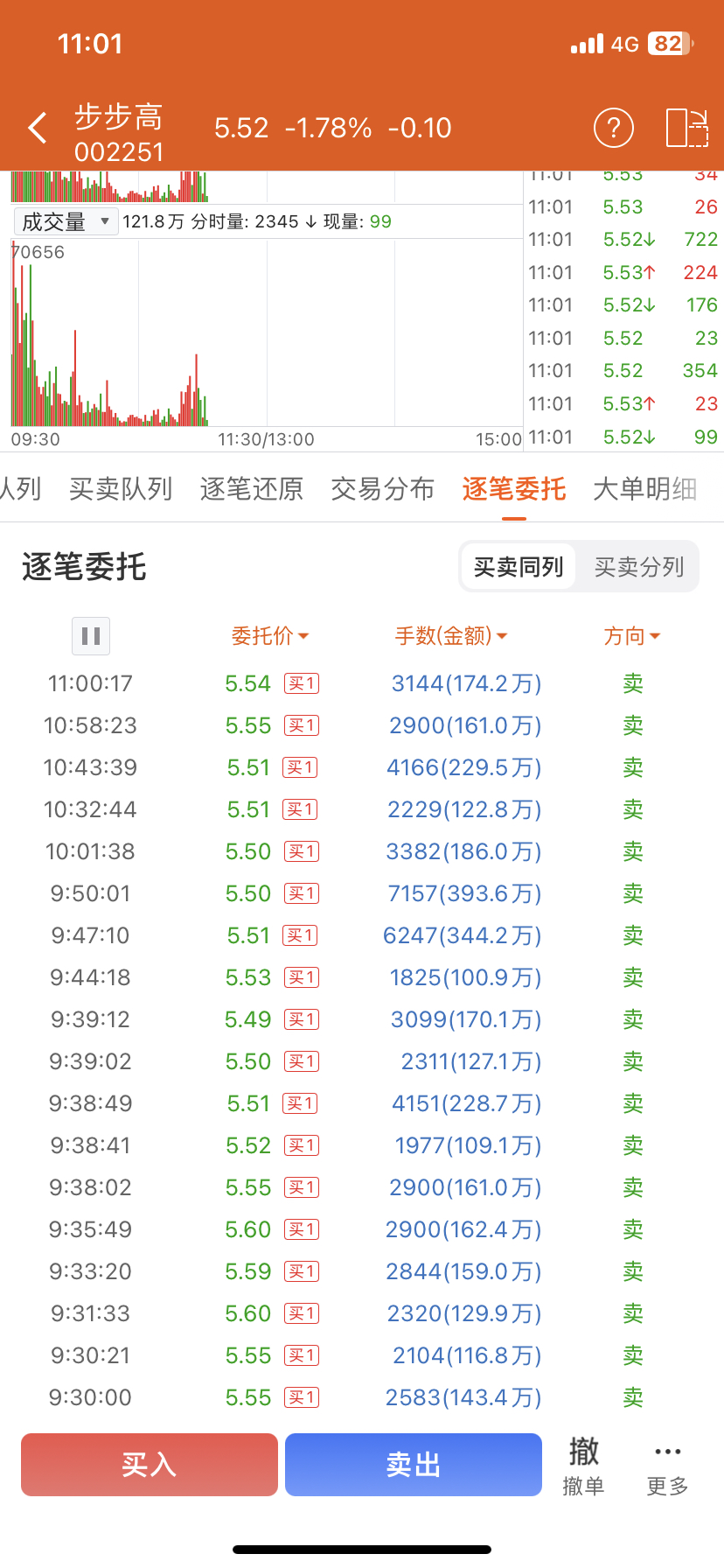Tap the tick row with volume 722
This screenshot has width=724, height=1568.
point(623,240)
